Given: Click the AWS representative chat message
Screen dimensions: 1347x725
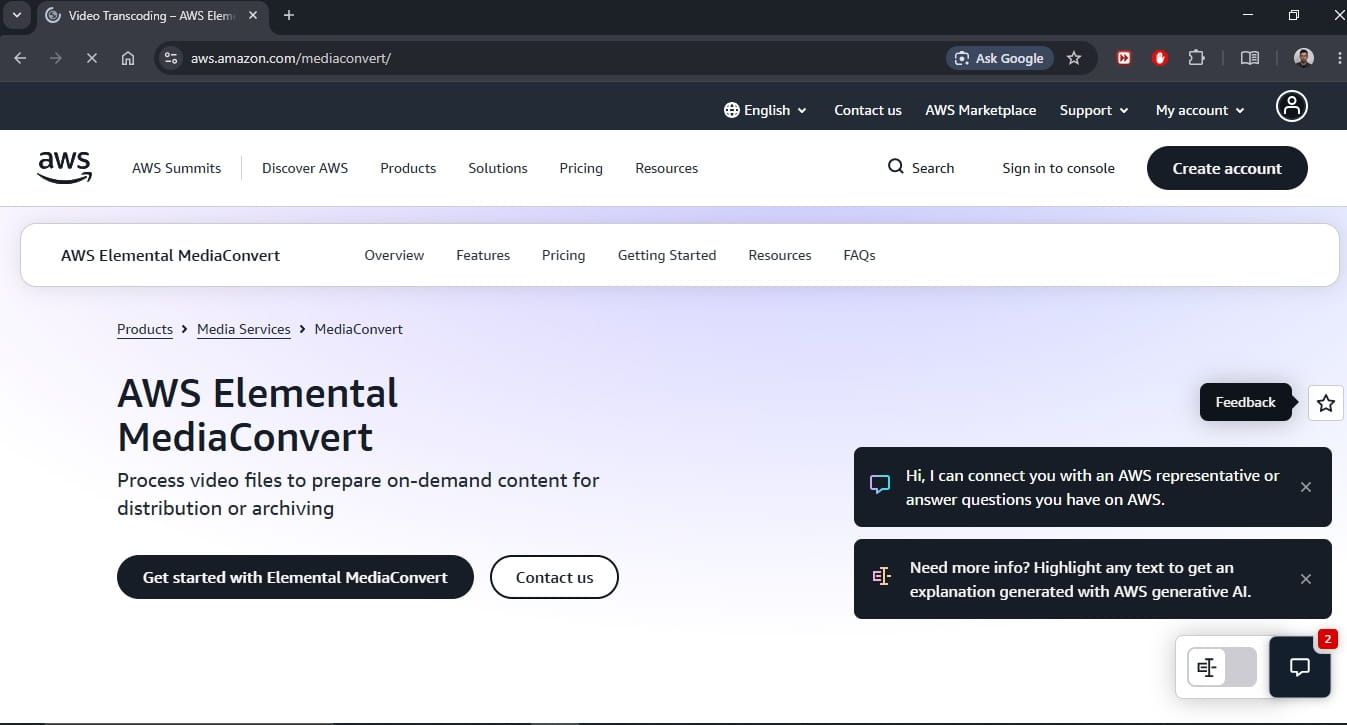Looking at the screenshot, I should [x=1092, y=487].
